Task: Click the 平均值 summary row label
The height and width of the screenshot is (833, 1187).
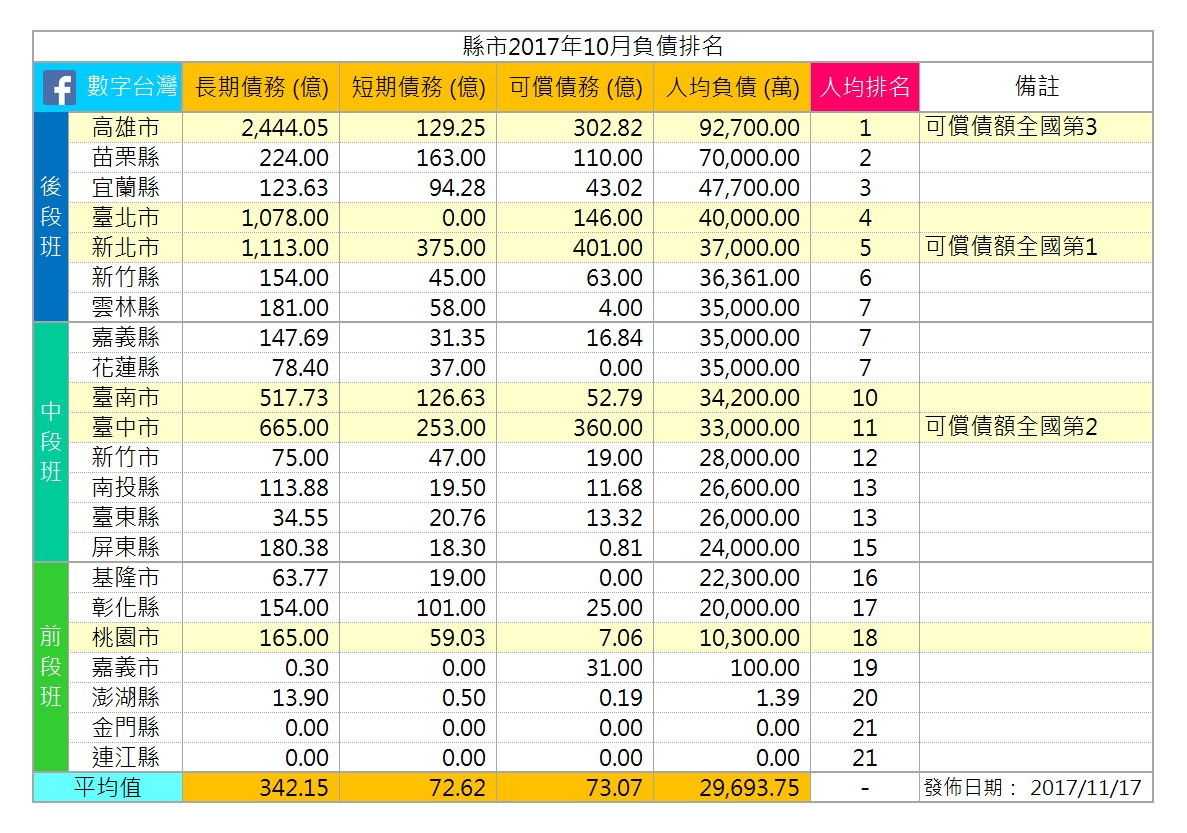Action: point(107,788)
